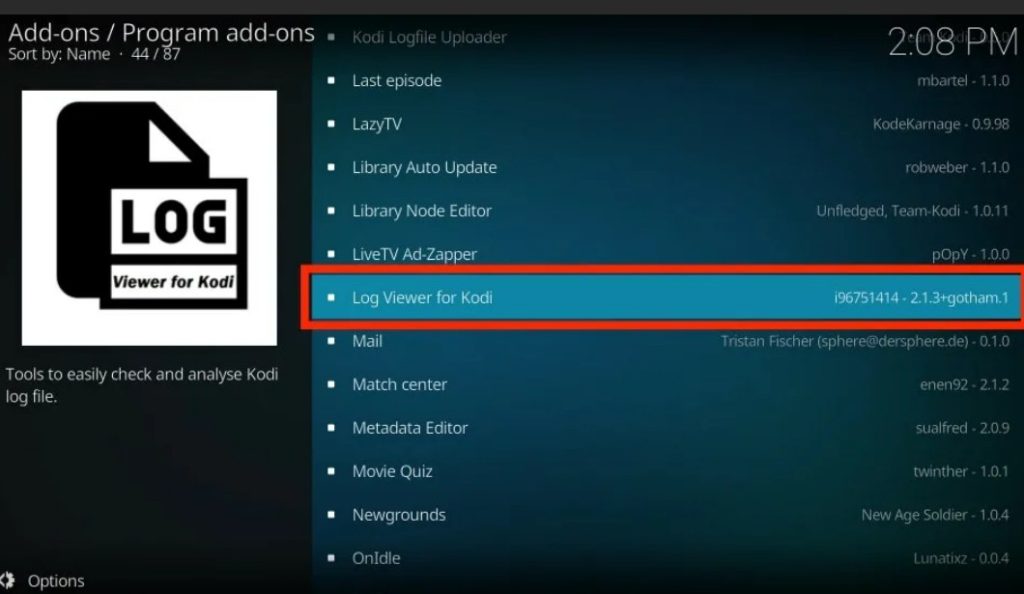The height and width of the screenshot is (594, 1024).
Task: Click KodeKarnage - 0.9.98 author text
Action: tap(941, 124)
